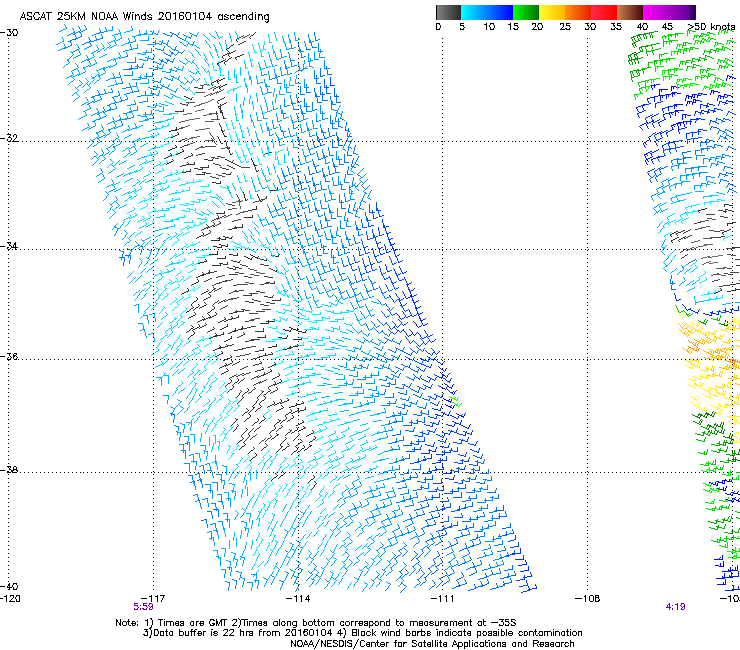Click the -117 longitude axis label
Screen dimensions: 740x650
click(x=153, y=599)
